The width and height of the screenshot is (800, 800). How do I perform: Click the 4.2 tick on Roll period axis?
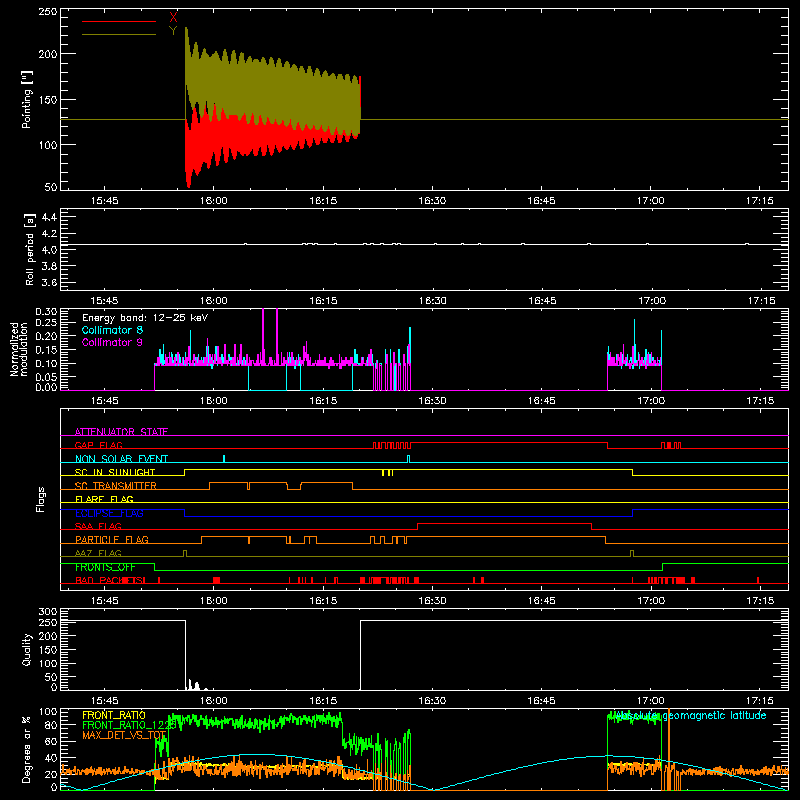tap(48, 234)
